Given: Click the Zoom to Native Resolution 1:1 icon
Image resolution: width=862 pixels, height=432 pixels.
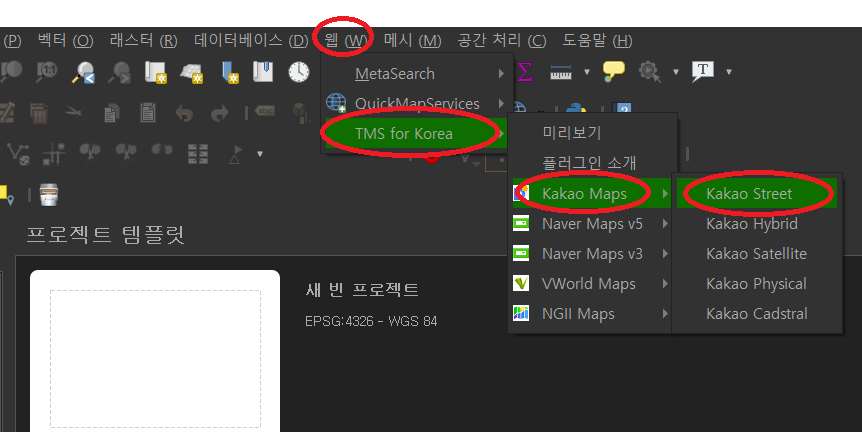Looking at the screenshot, I should click(x=47, y=71).
